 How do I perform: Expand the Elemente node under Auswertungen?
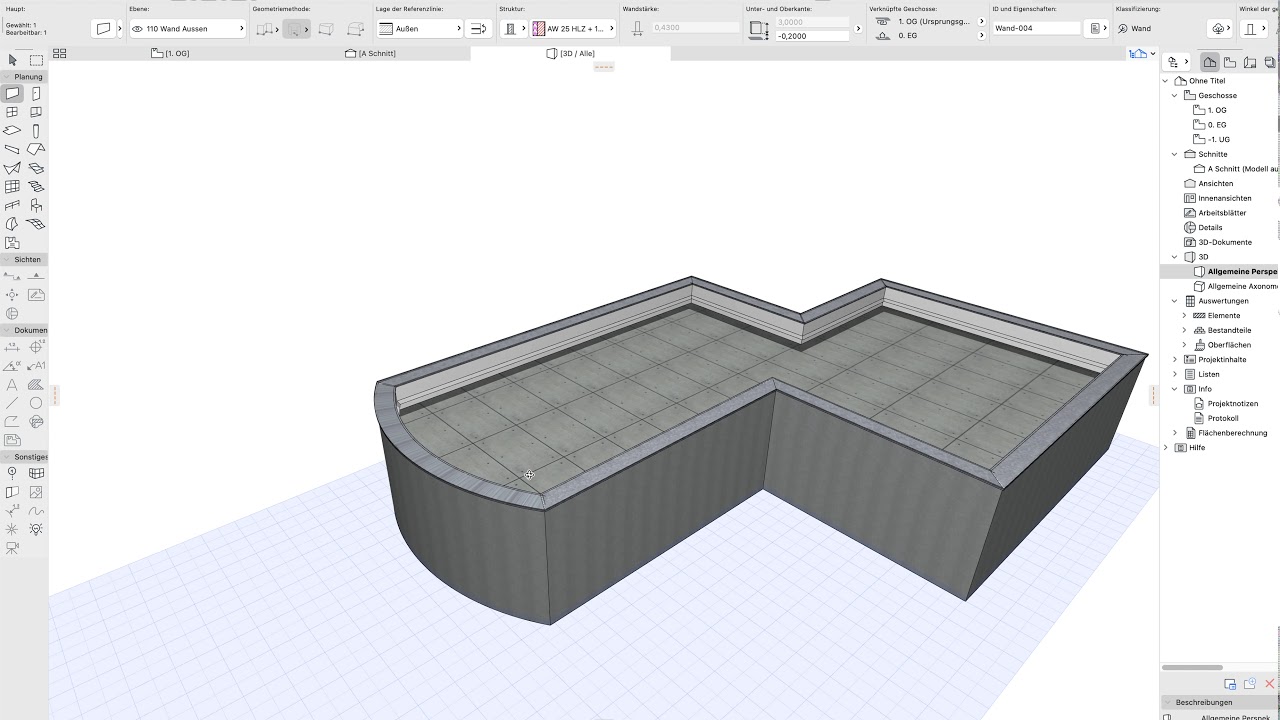1185,315
